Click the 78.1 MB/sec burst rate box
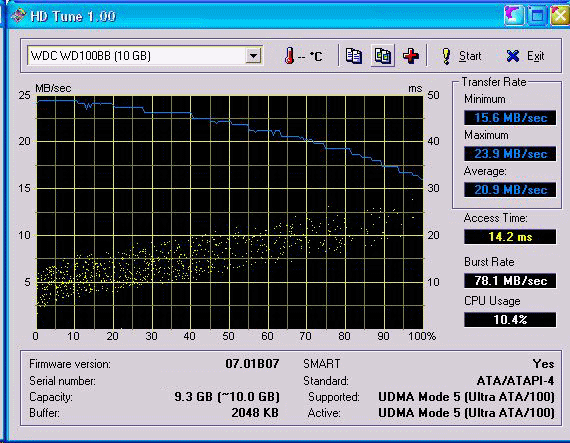This screenshot has height=443, width=570. 510,281
